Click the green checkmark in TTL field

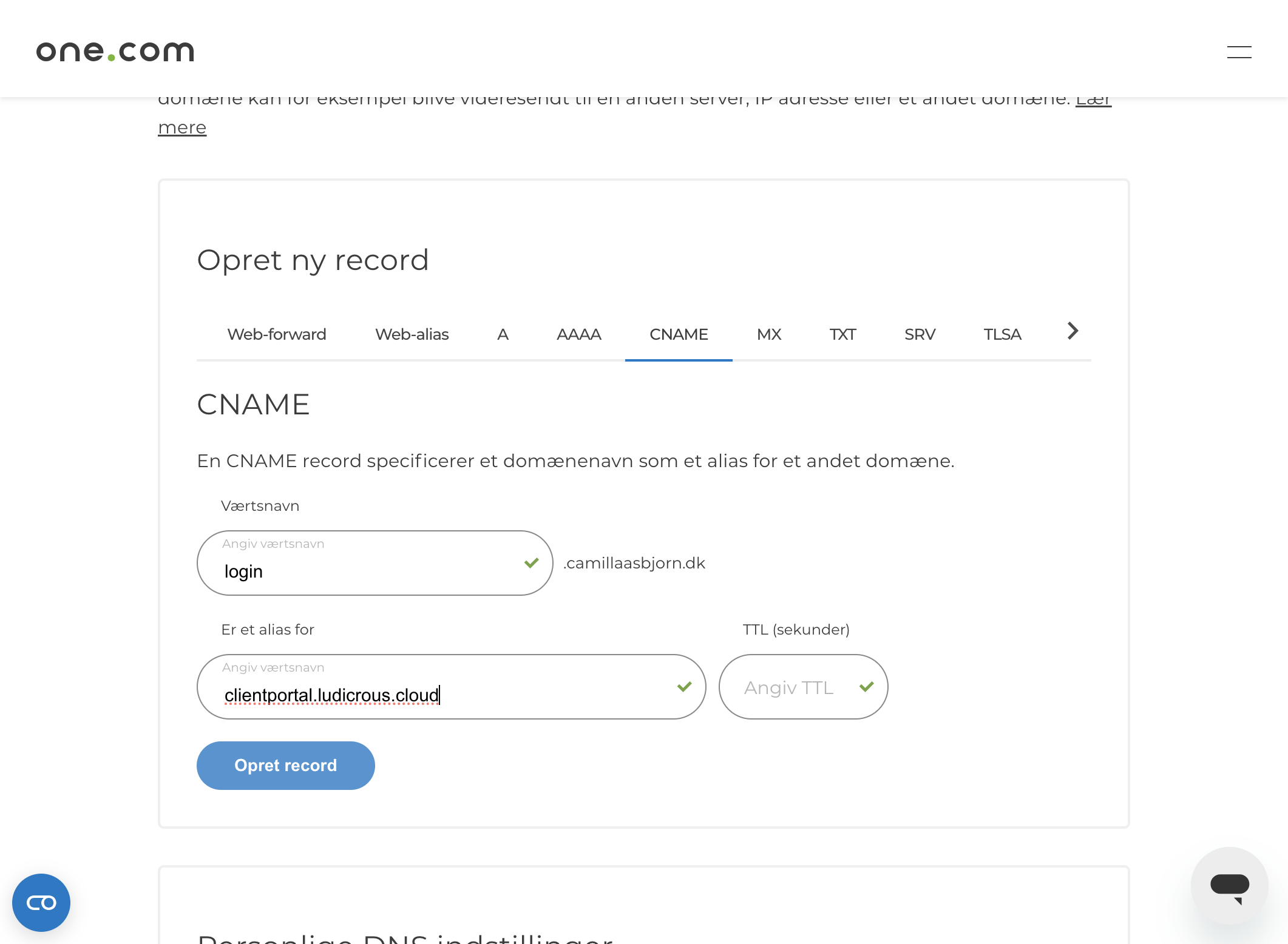(x=866, y=687)
